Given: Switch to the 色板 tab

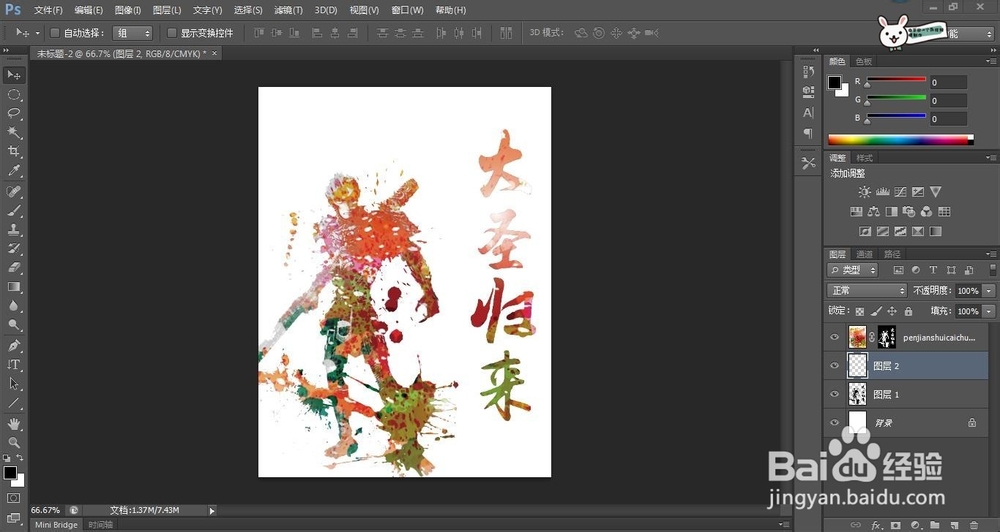Looking at the screenshot, I should point(864,61).
